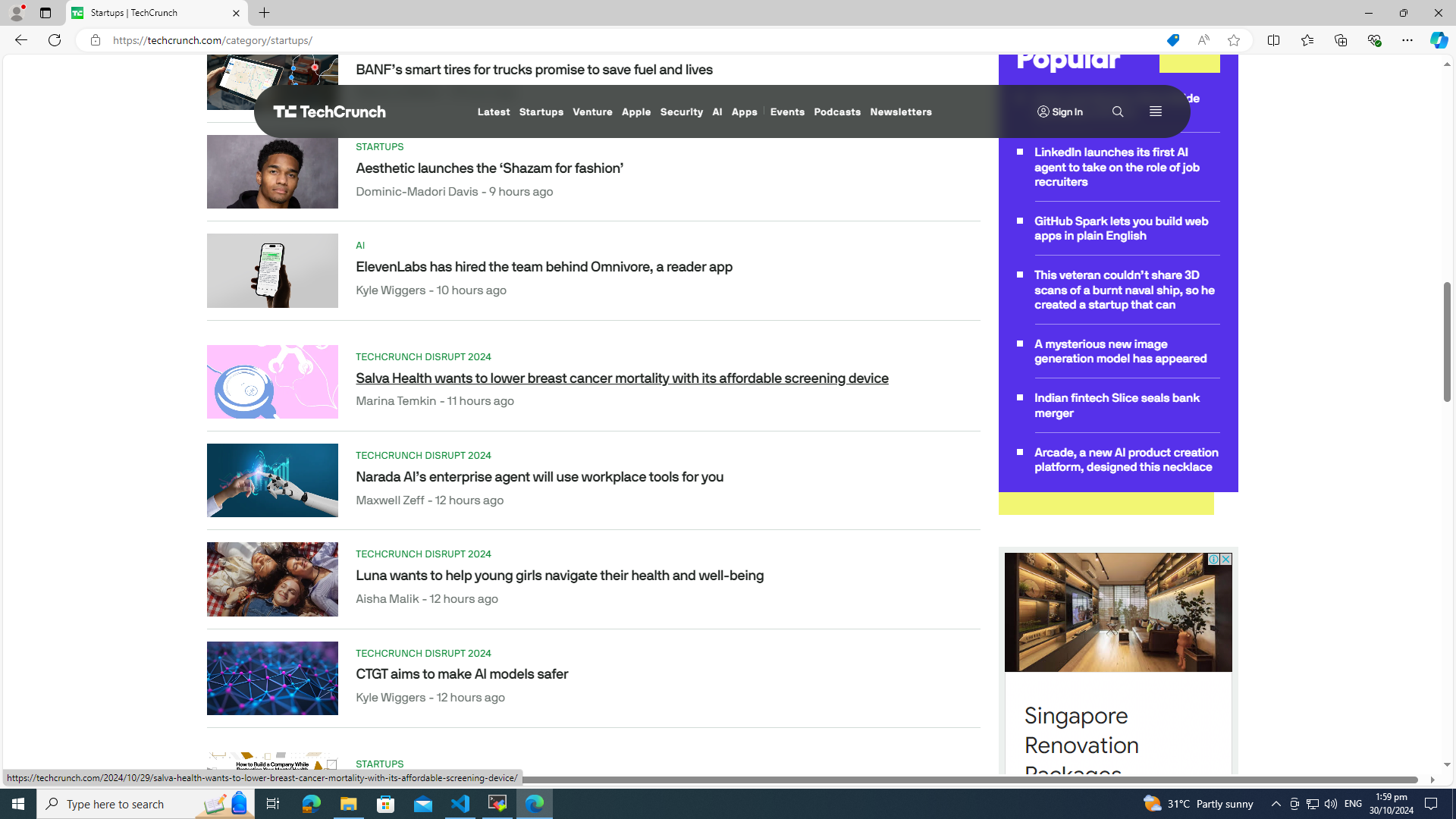View site information lock icon
This screenshot has height=819, width=1456.
click(95, 40)
